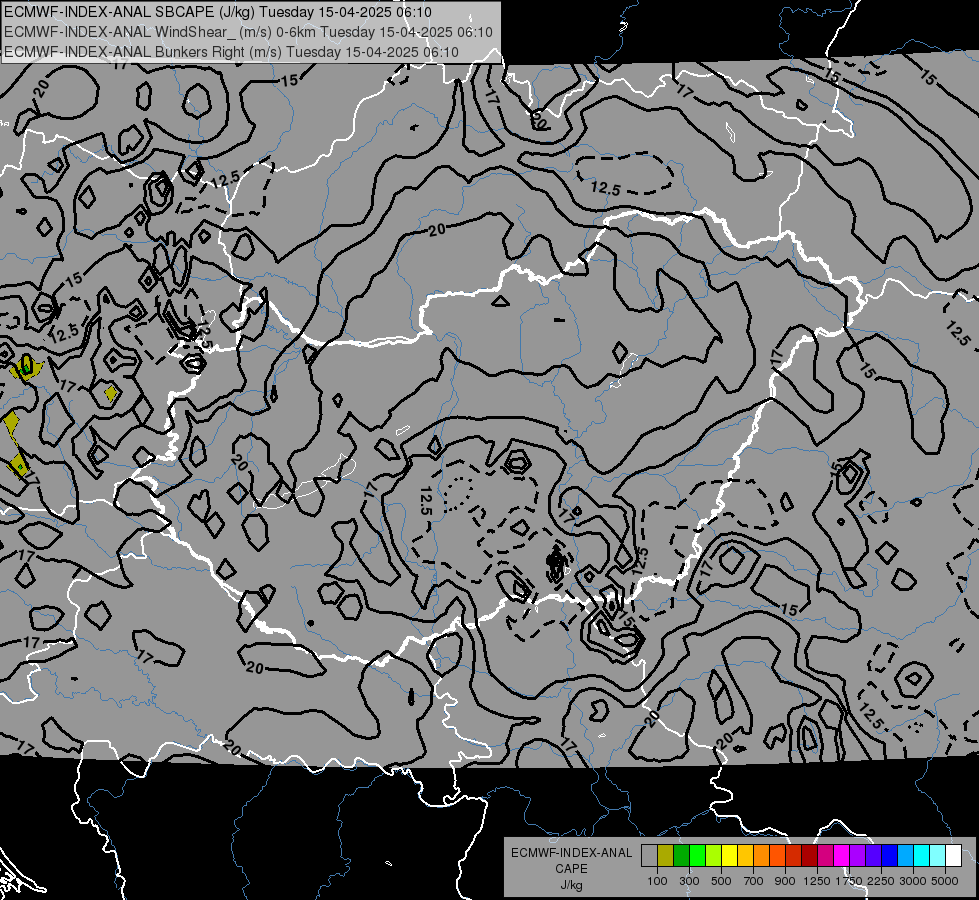Image resolution: width=979 pixels, height=900 pixels.
Task: Click the 5000 legend value
Action: (x=945, y=881)
